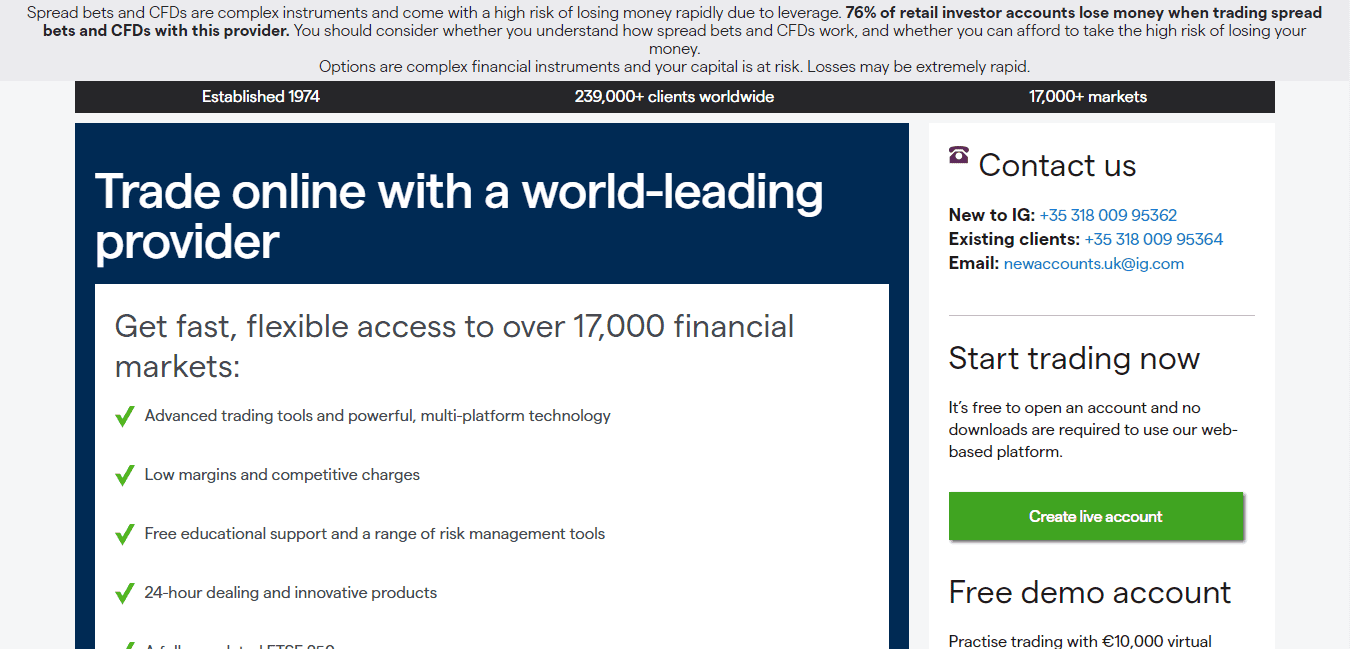This screenshot has height=649, width=1350.
Task: Click the bold 76% retail investor risk warning
Action: 1083,14
